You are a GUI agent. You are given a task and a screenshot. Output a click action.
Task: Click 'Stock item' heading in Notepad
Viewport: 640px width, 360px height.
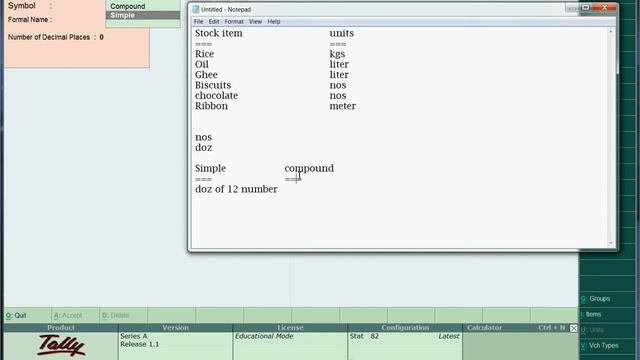pos(218,33)
